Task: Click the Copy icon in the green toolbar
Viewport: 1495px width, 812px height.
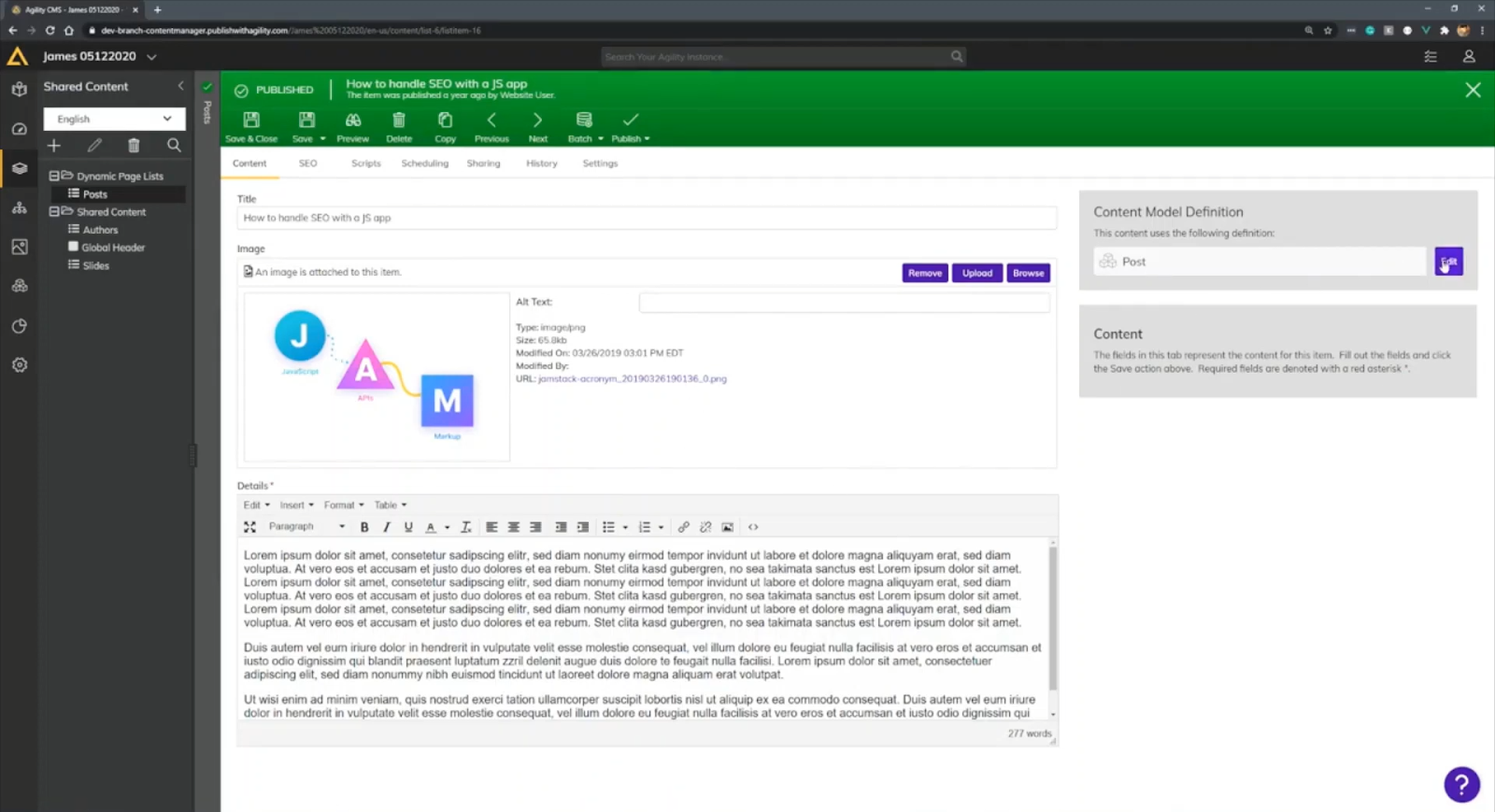Action: pyautogui.click(x=445, y=127)
